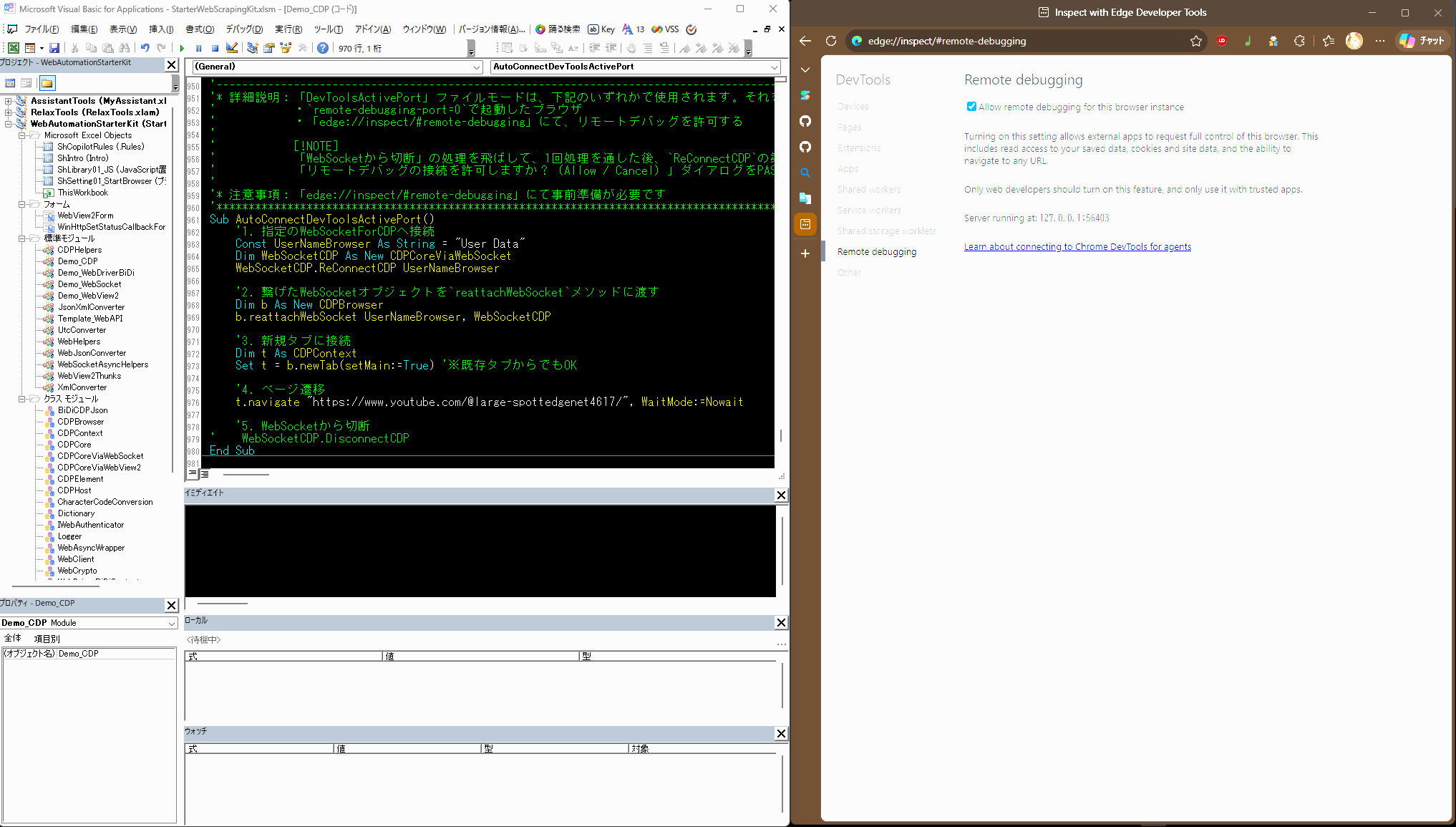Expand the AssistantTools project node
The height and width of the screenshot is (827, 1456).
tap(8, 101)
